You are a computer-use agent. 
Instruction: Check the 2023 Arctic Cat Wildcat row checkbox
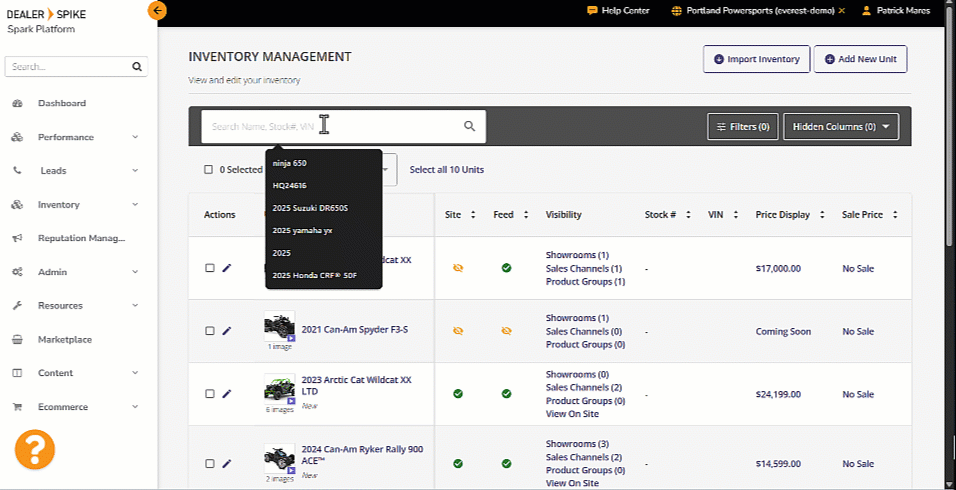pos(209,394)
